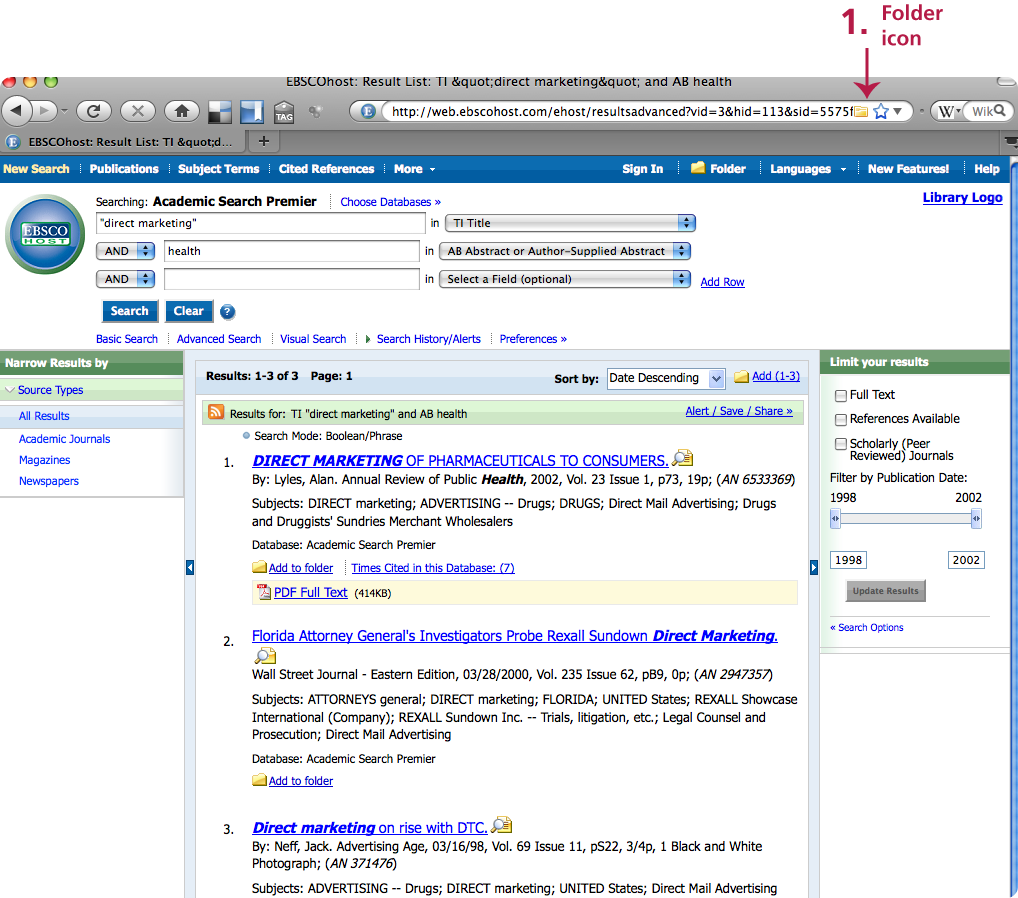Image resolution: width=1018 pixels, height=898 pixels.
Task: Bookmark this page with the star icon
Action: coord(881,112)
